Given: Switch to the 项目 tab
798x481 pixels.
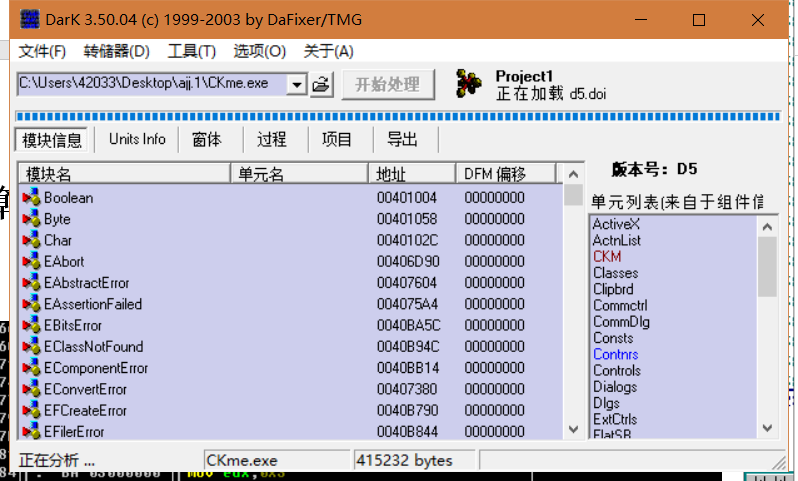Looking at the screenshot, I should click(336, 139).
